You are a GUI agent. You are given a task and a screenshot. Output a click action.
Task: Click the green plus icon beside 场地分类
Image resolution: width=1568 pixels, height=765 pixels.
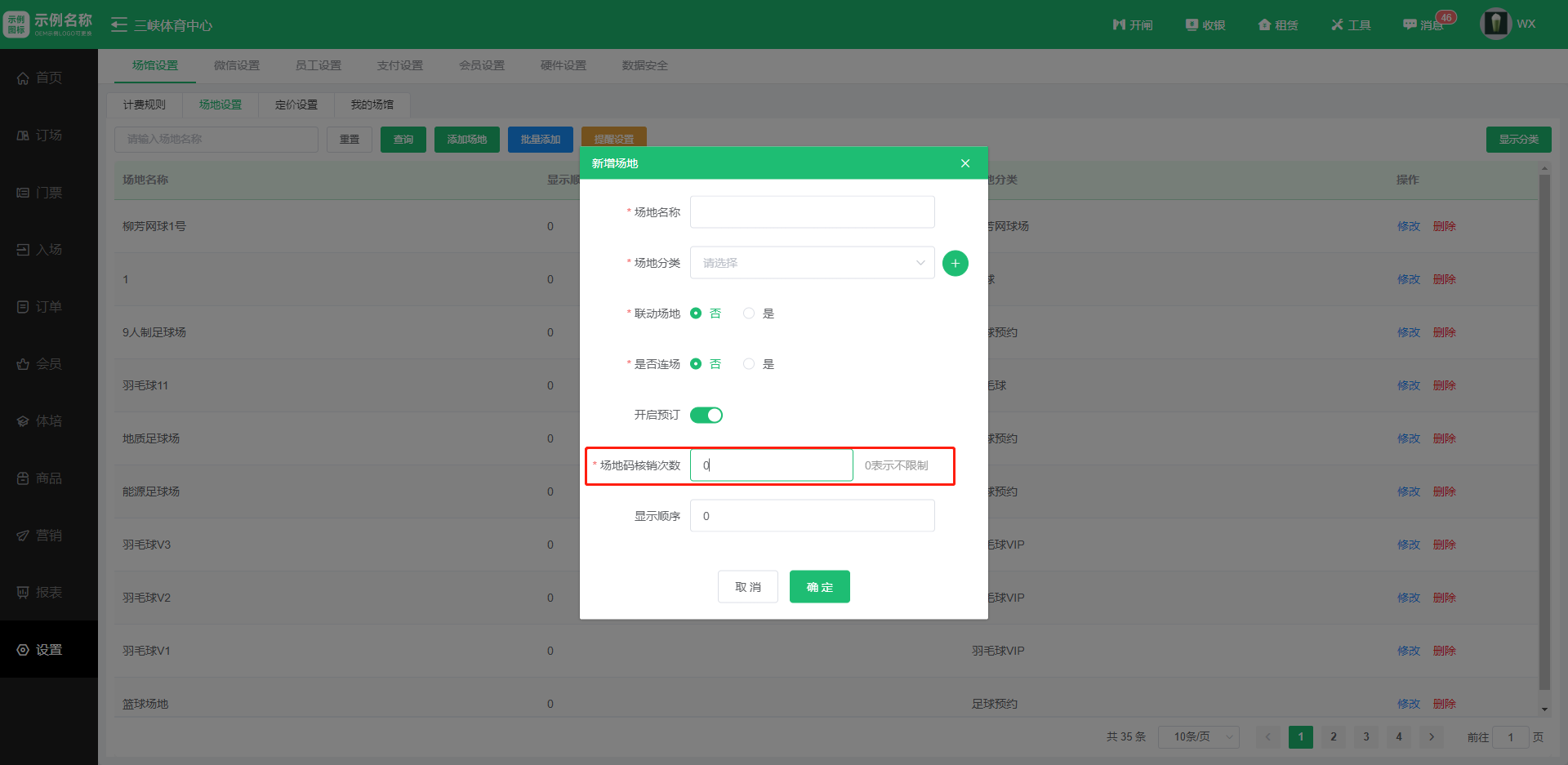tap(955, 263)
